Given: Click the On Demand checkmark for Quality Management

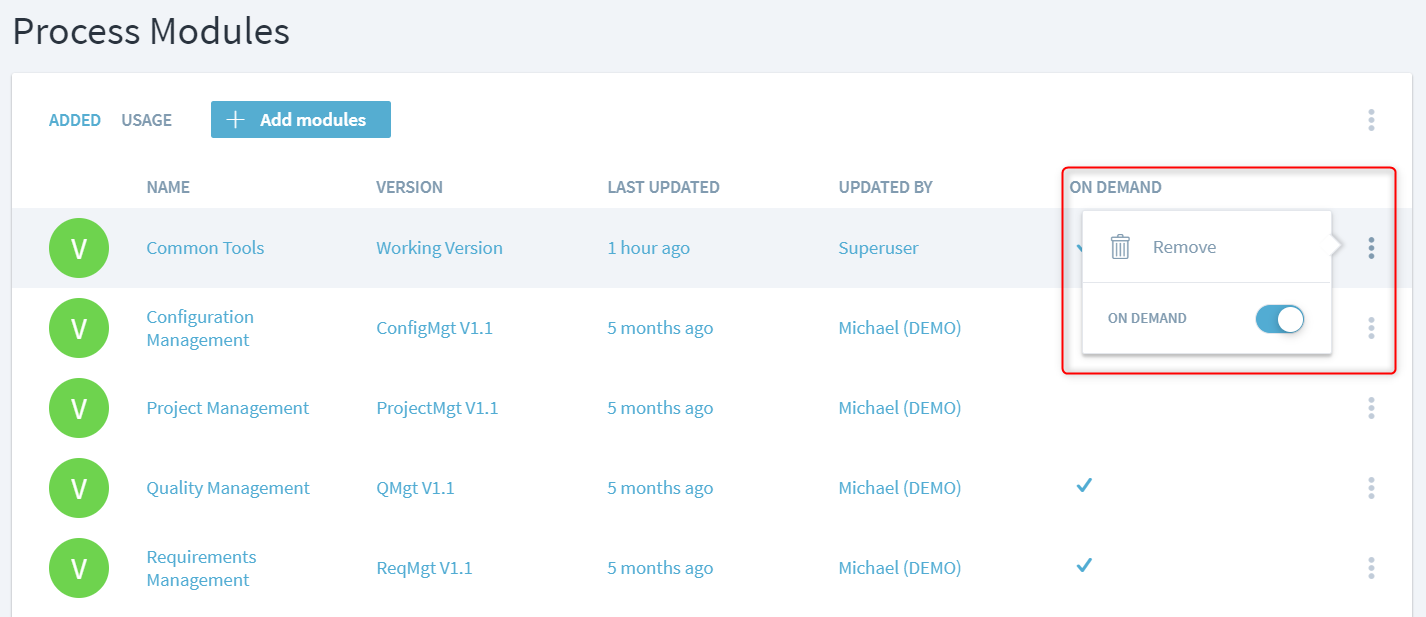Looking at the screenshot, I should pyautogui.click(x=1083, y=486).
